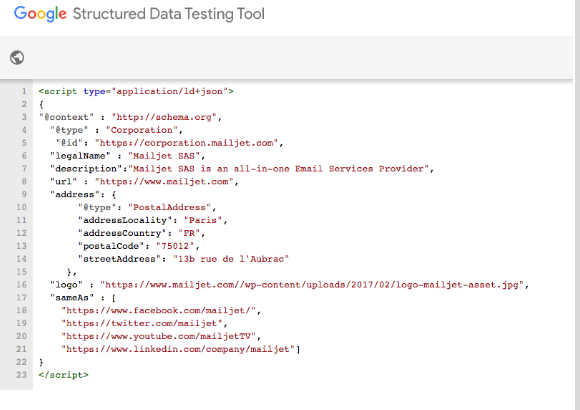Click the "Paris" value
This screenshot has width=580, height=410.
pos(203,220)
